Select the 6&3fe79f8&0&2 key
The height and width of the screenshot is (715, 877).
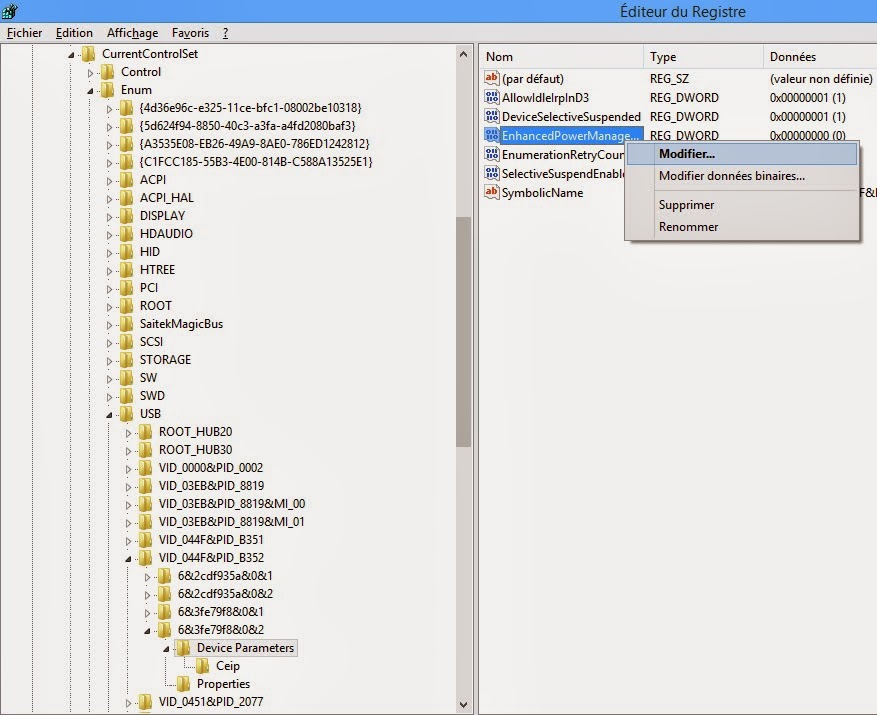221,629
